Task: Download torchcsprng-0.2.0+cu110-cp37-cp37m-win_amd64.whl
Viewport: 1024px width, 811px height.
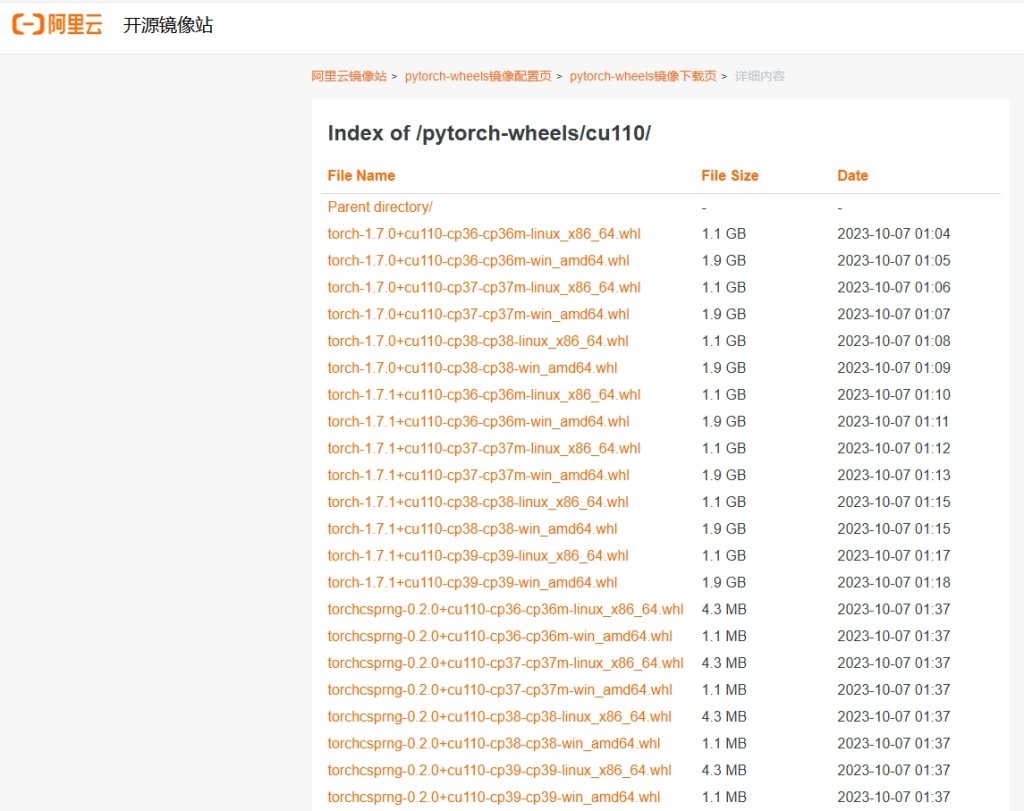Action: [500, 690]
